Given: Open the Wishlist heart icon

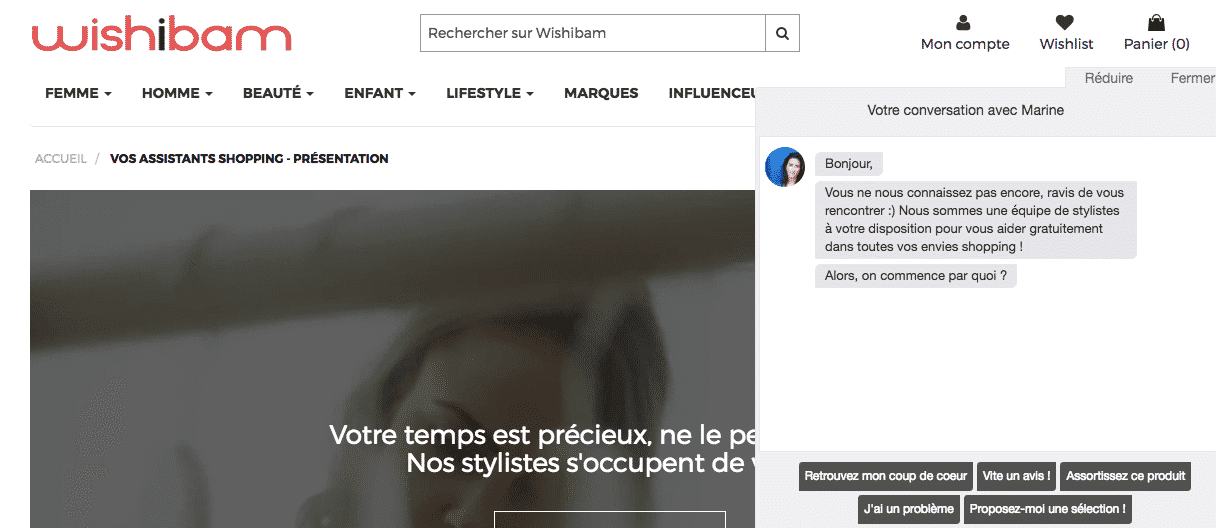Looking at the screenshot, I should [x=1066, y=23].
